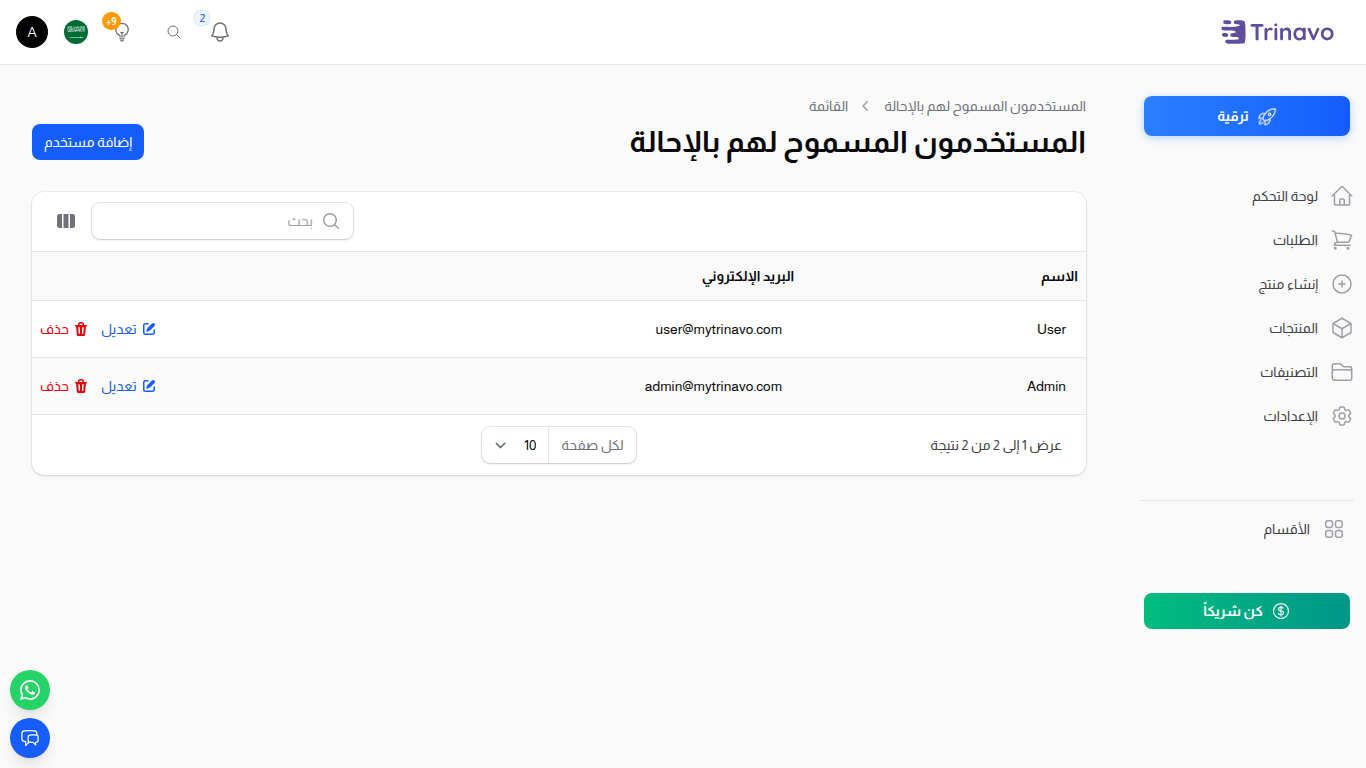Sort by الاسم column header
Viewport: 1366px width, 768px height.
[x=1059, y=276]
